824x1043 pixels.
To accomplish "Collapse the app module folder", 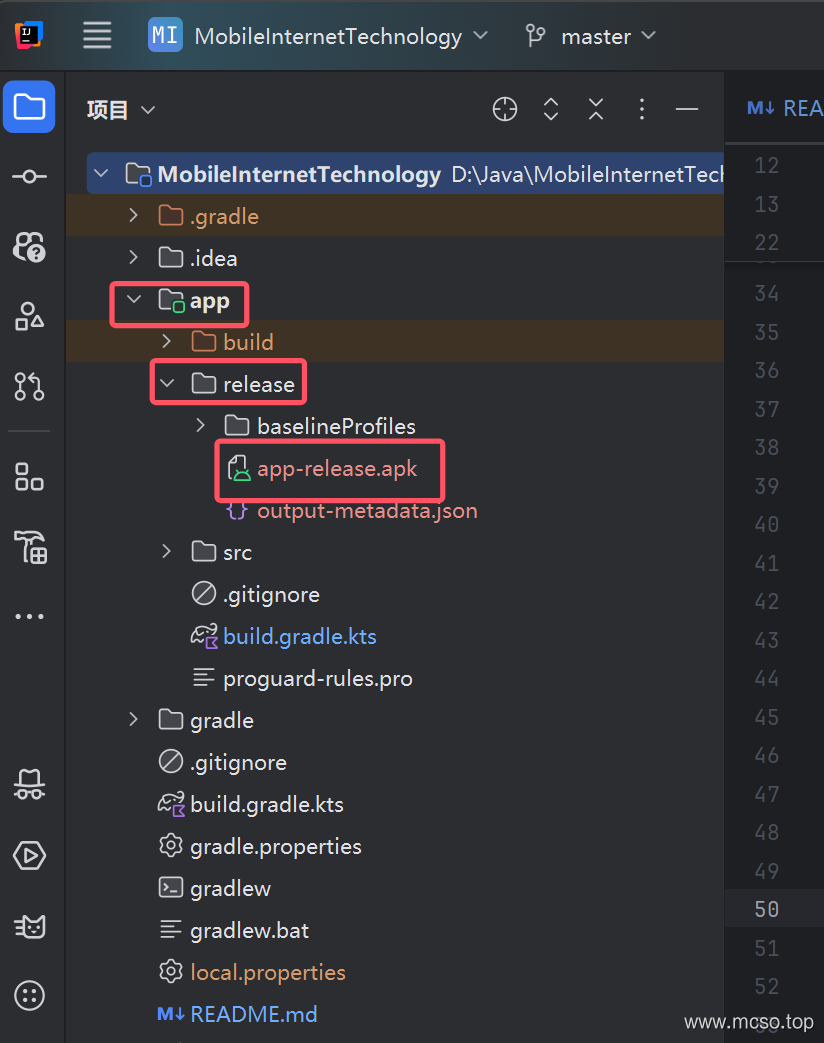I will click(x=134, y=299).
